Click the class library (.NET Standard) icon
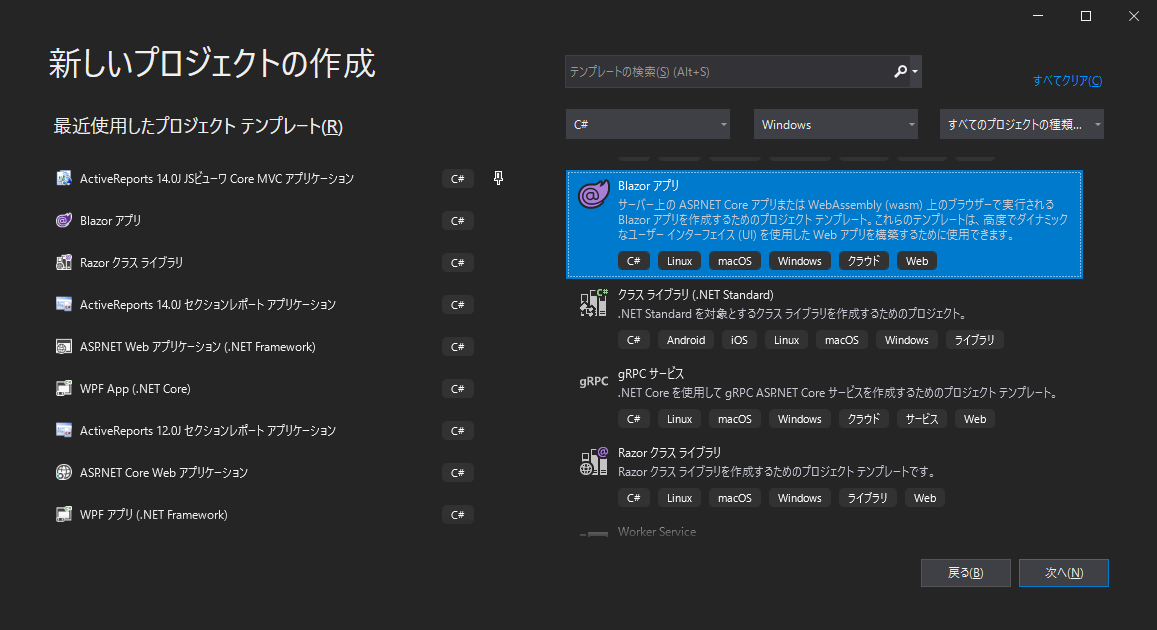The height and width of the screenshot is (630, 1157). click(x=594, y=302)
